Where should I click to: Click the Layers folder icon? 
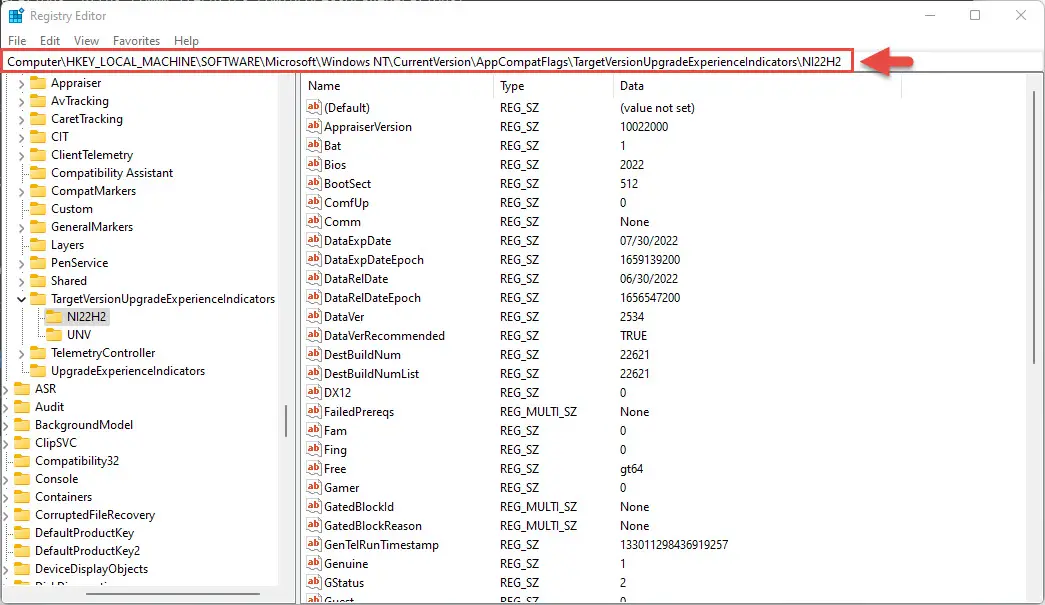pos(39,245)
